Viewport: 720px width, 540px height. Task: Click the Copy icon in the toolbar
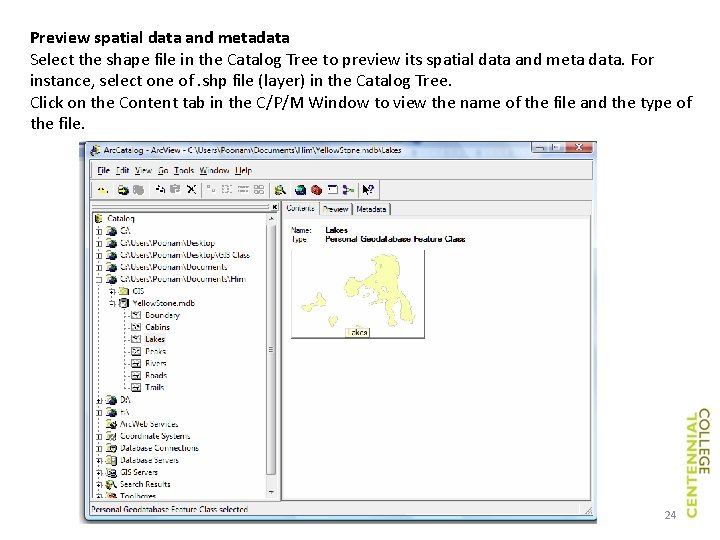[160, 189]
